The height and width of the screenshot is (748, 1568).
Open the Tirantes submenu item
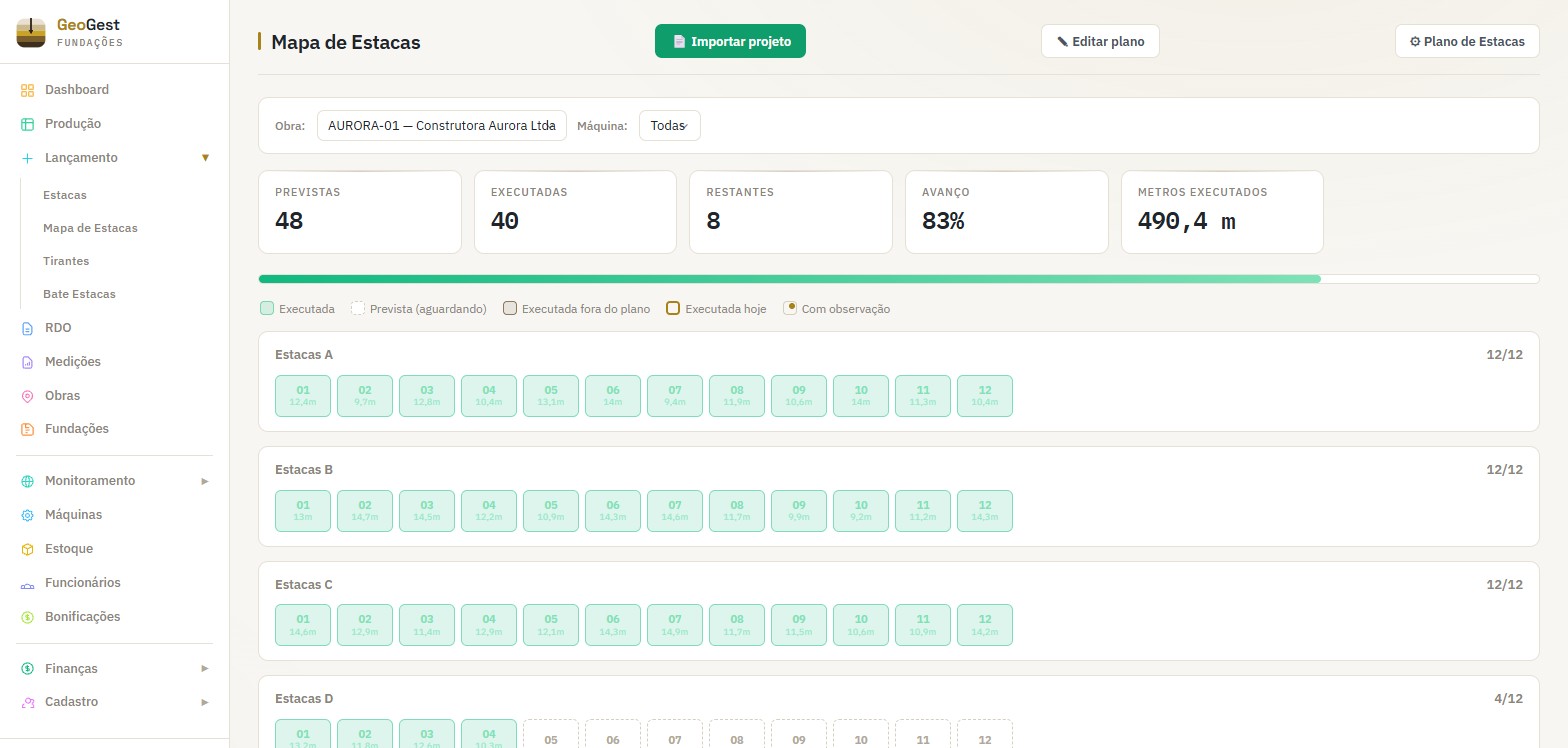(x=66, y=261)
